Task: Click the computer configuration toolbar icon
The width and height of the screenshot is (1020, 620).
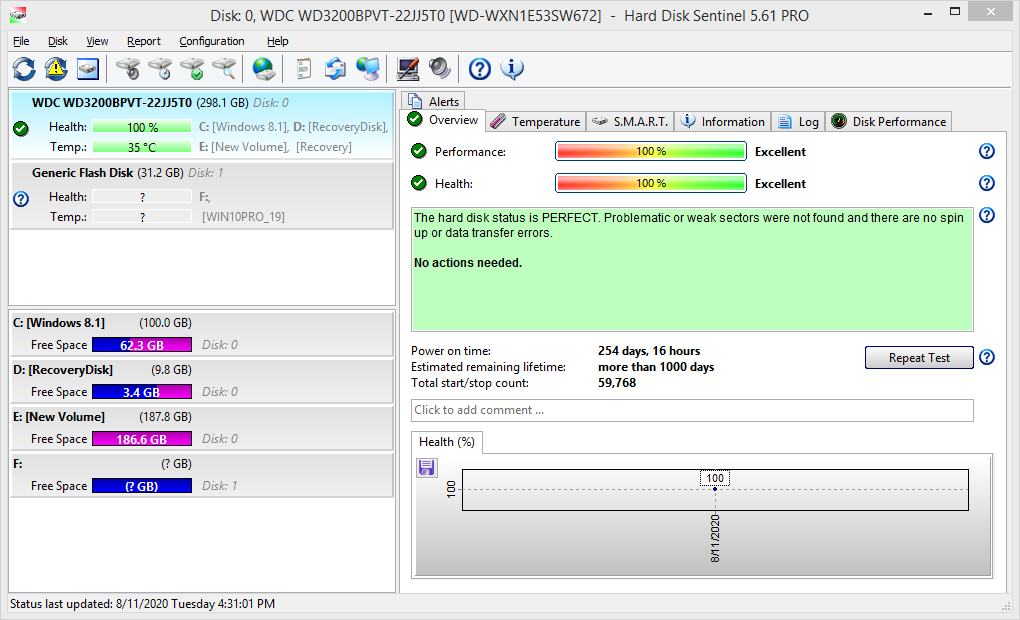Action: pos(408,68)
